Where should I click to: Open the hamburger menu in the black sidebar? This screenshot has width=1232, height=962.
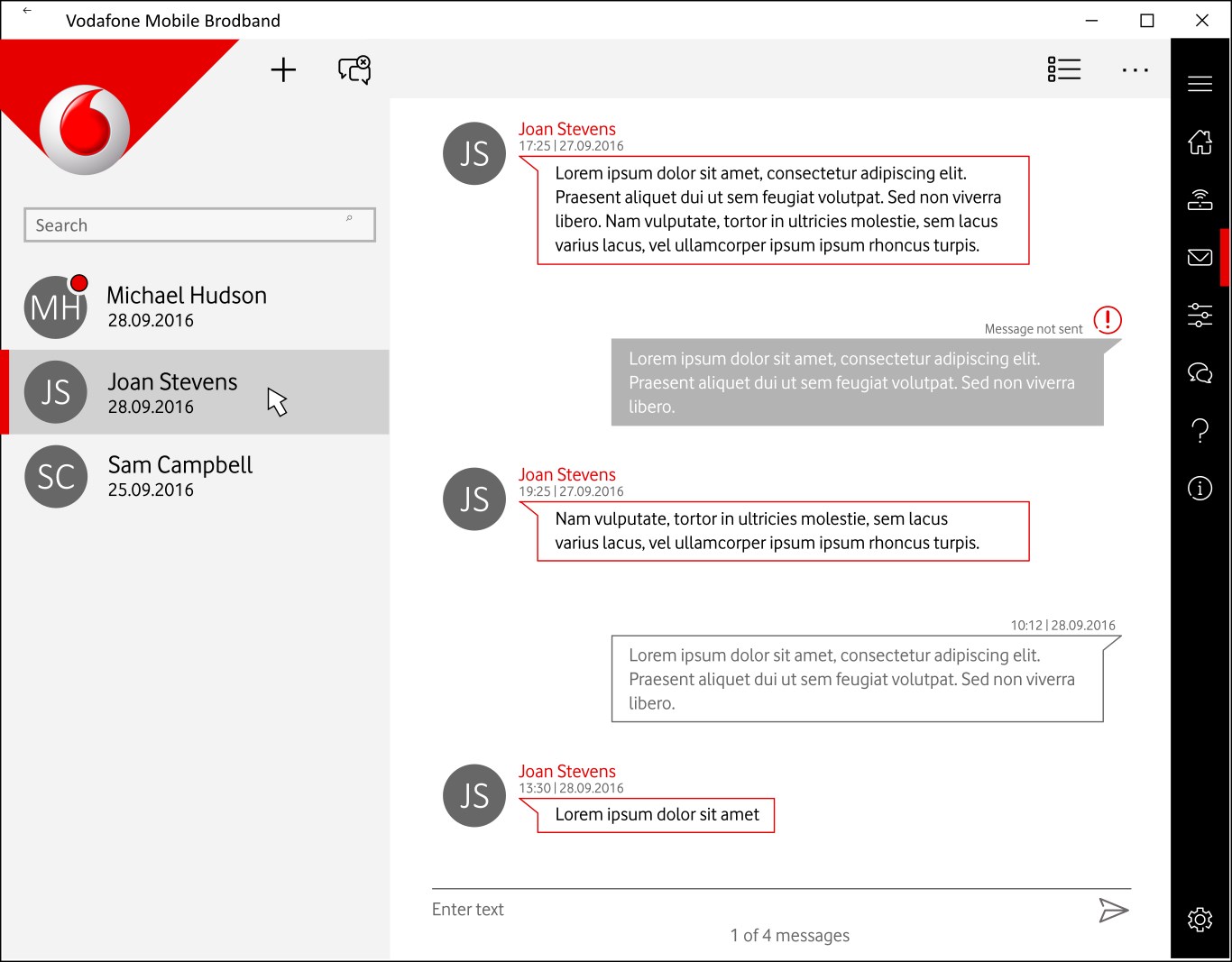pos(1200,84)
